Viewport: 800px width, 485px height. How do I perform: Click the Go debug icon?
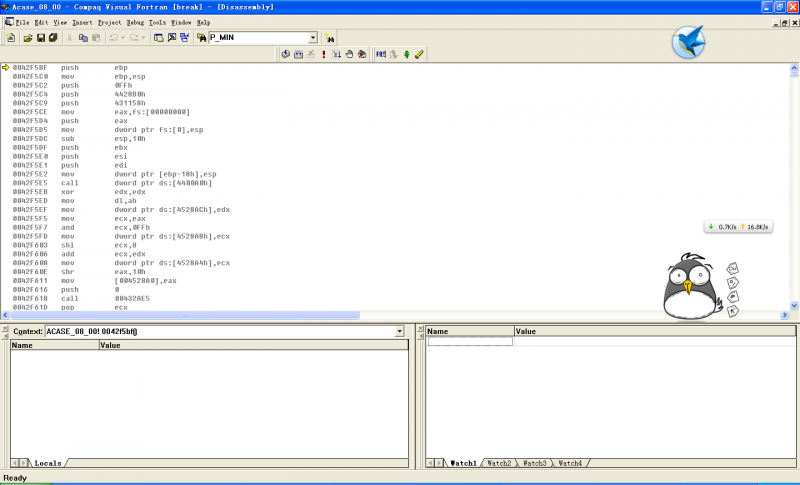[x=337, y=54]
